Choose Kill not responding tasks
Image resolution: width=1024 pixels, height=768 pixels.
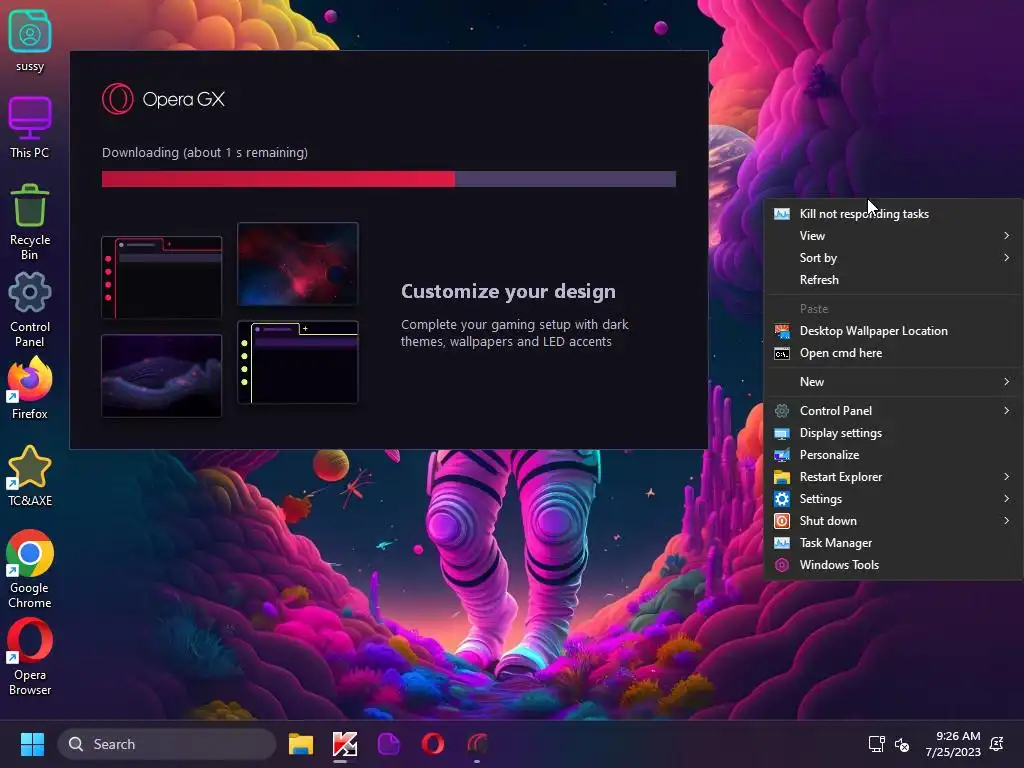pyautogui.click(x=892, y=214)
